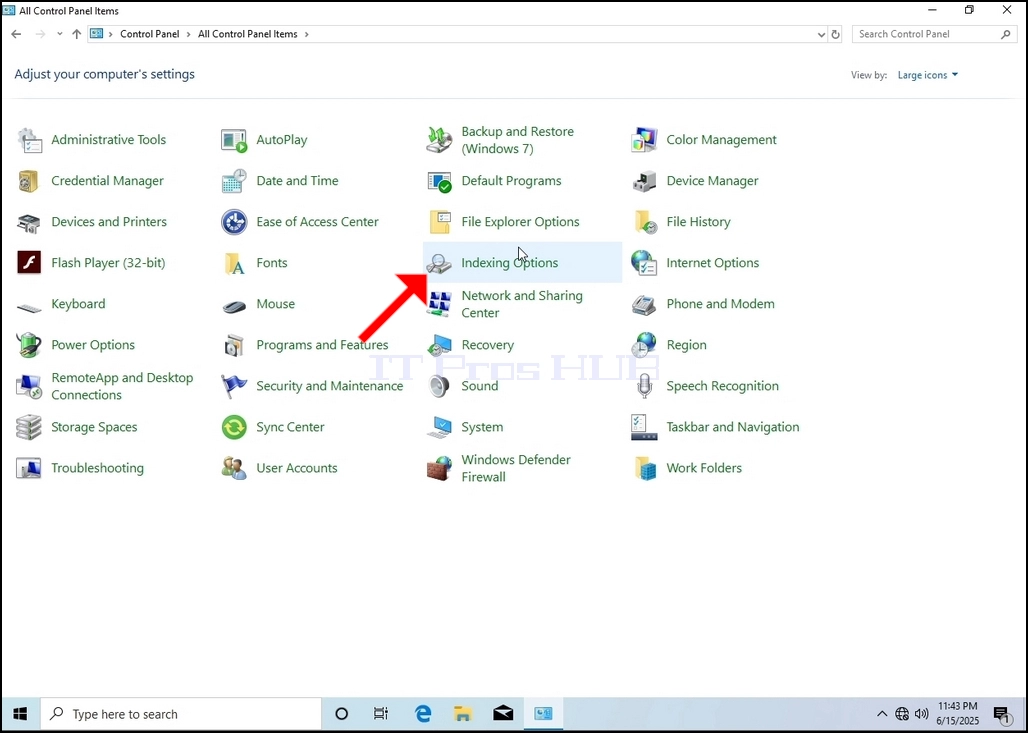Open Cortana circle on the taskbar
Screen dimensions: 1028x733
point(342,714)
